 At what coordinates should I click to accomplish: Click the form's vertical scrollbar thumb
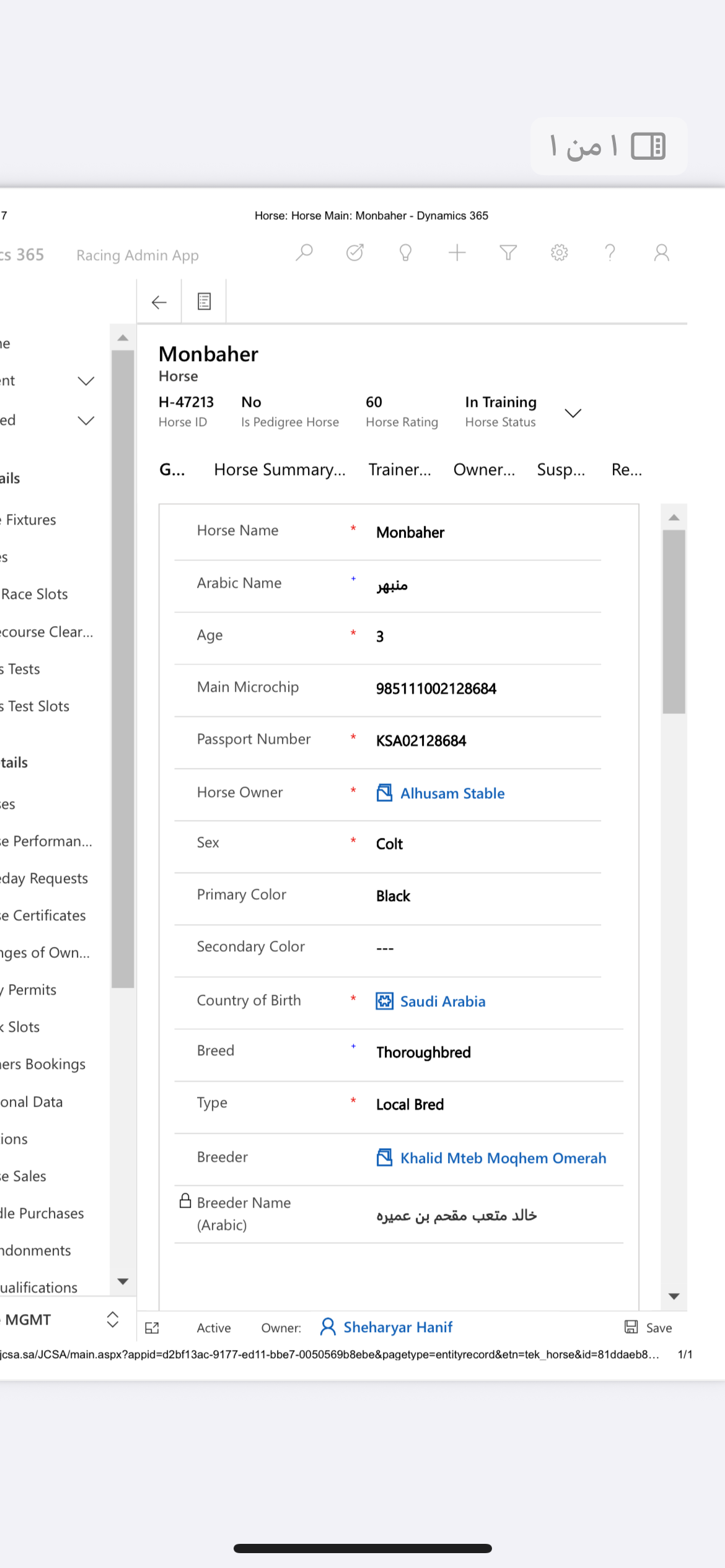coord(674,621)
